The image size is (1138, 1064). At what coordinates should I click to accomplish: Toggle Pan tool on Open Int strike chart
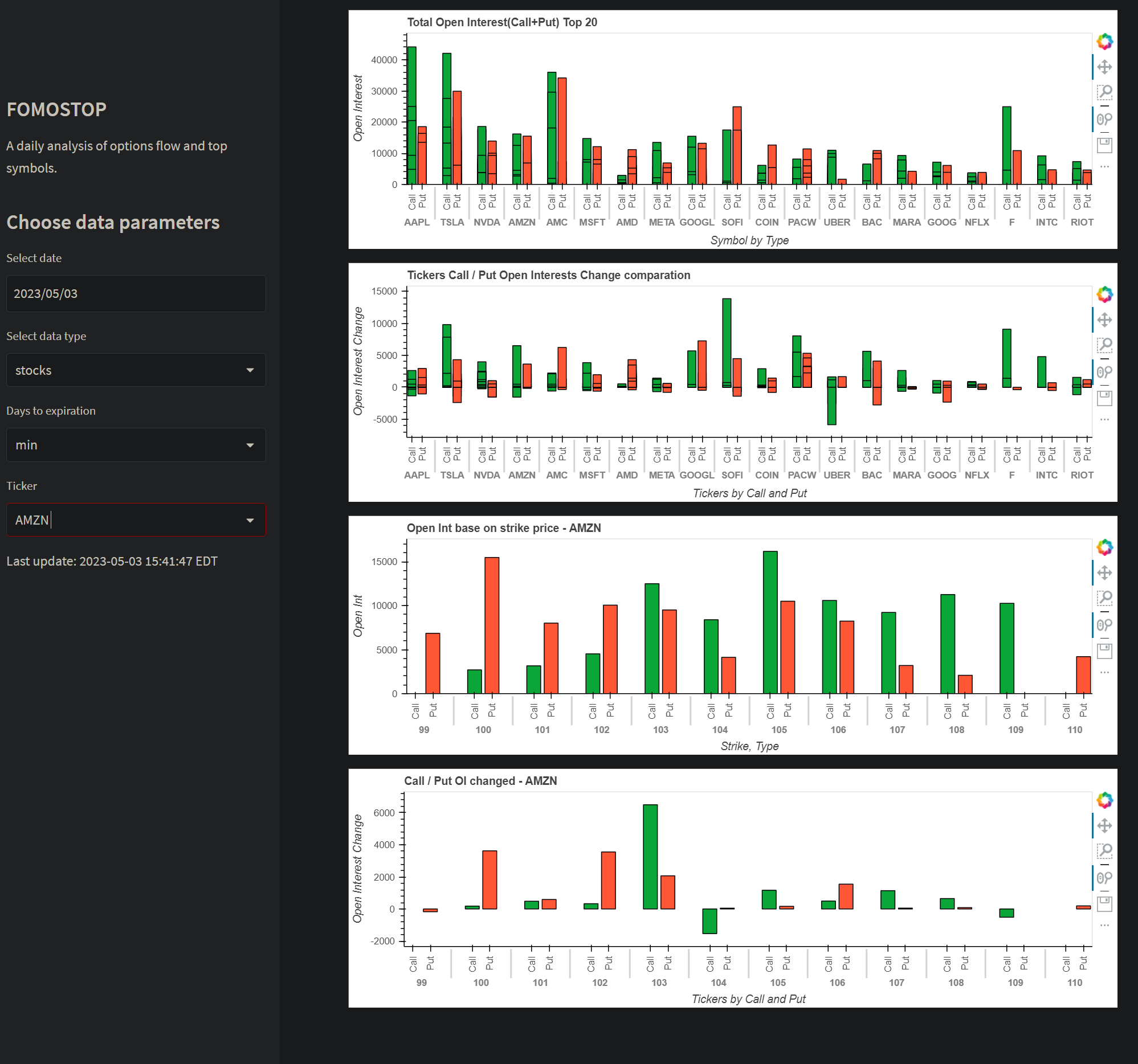pyautogui.click(x=1104, y=572)
